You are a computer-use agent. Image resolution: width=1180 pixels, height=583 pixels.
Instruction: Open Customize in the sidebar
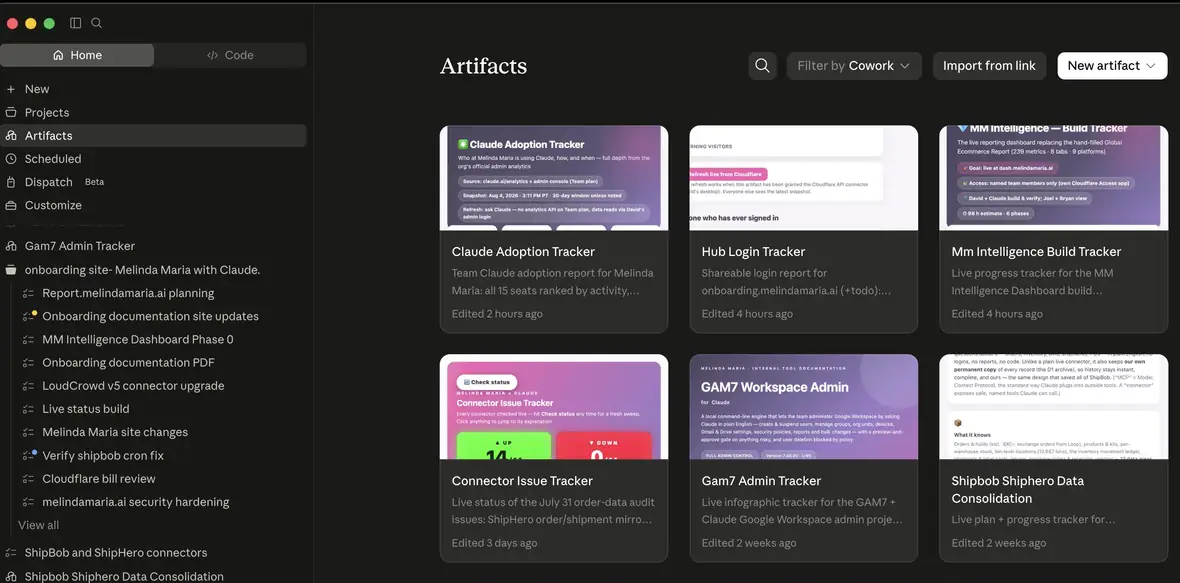point(154,205)
